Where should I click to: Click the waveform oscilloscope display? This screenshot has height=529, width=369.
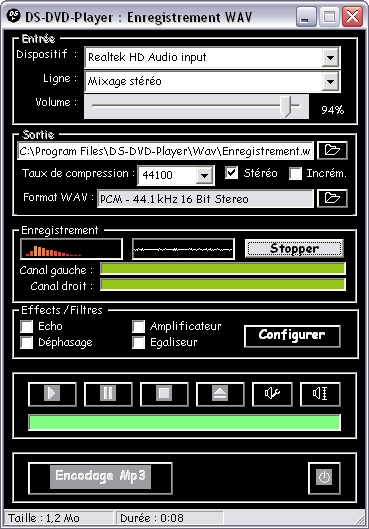pyautogui.click(x=183, y=249)
